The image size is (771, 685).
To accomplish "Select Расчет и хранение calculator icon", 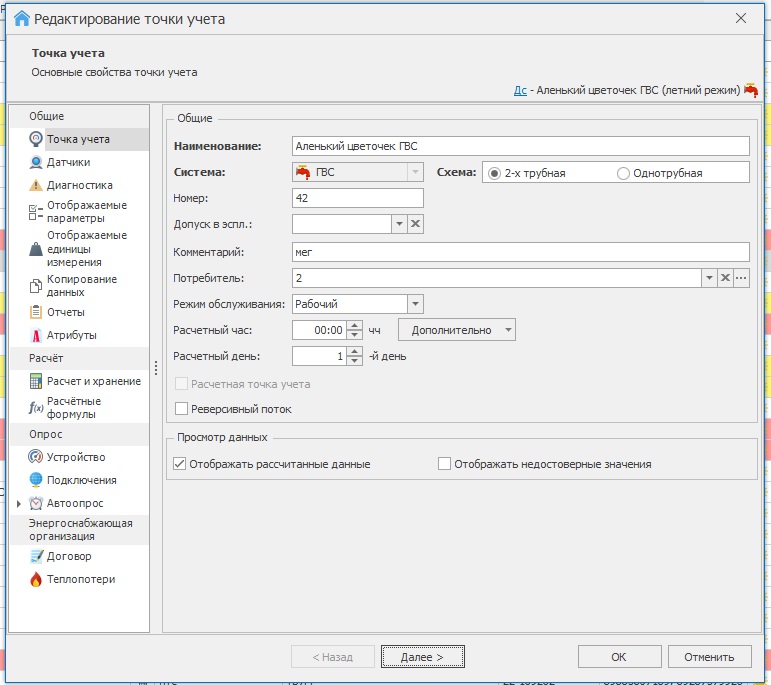I will click(x=35, y=381).
